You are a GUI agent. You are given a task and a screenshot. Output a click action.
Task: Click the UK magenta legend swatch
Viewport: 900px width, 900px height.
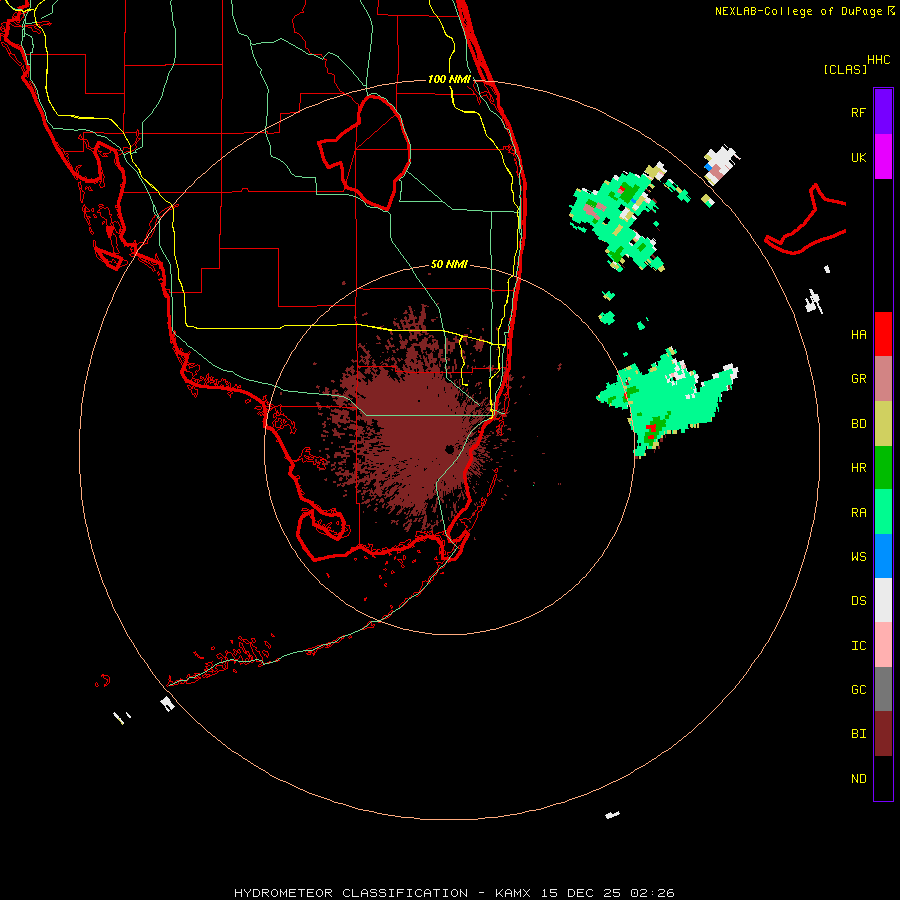(x=883, y=157)
